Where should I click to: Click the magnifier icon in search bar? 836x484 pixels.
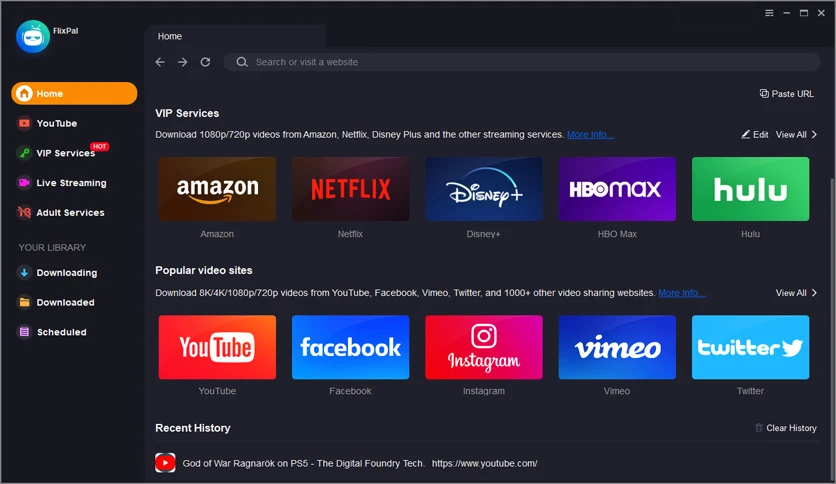242,62
